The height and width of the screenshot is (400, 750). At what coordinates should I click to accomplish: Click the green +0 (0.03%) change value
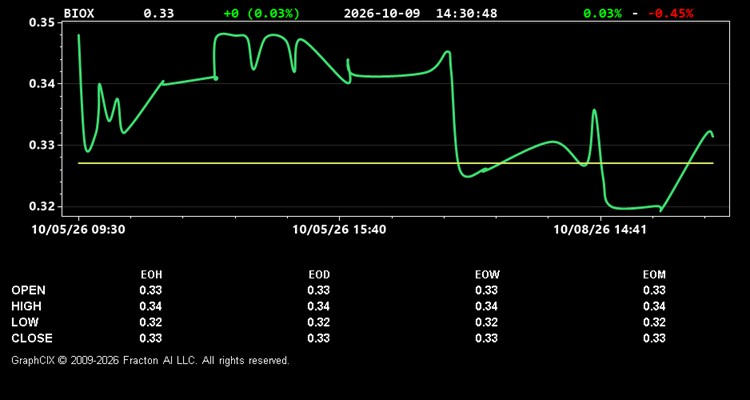262,13
